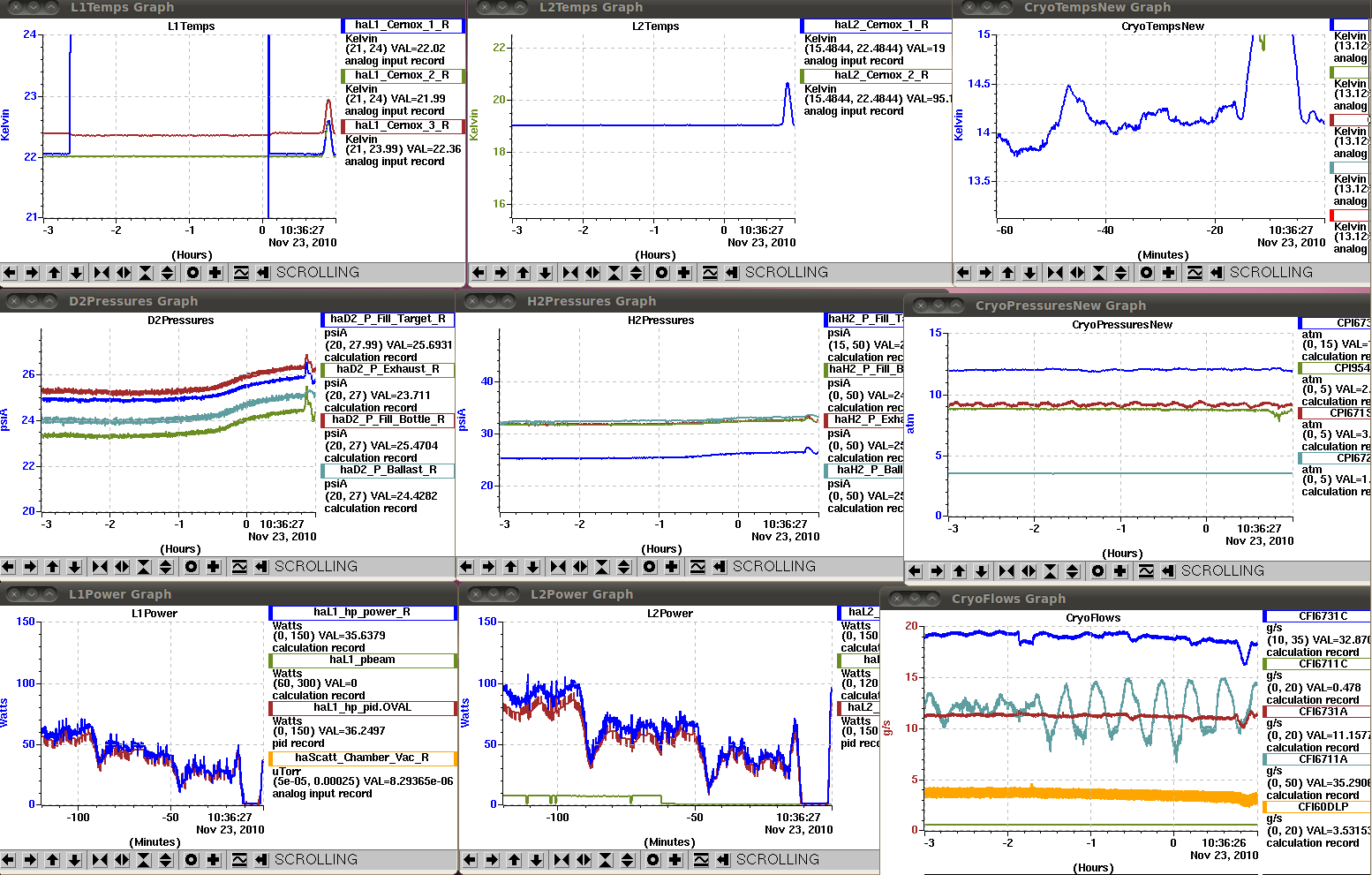Pan right in L1Temps Graph toolbar
Viewport: 1372px width, 875px height.
click(x=33, y=273)
